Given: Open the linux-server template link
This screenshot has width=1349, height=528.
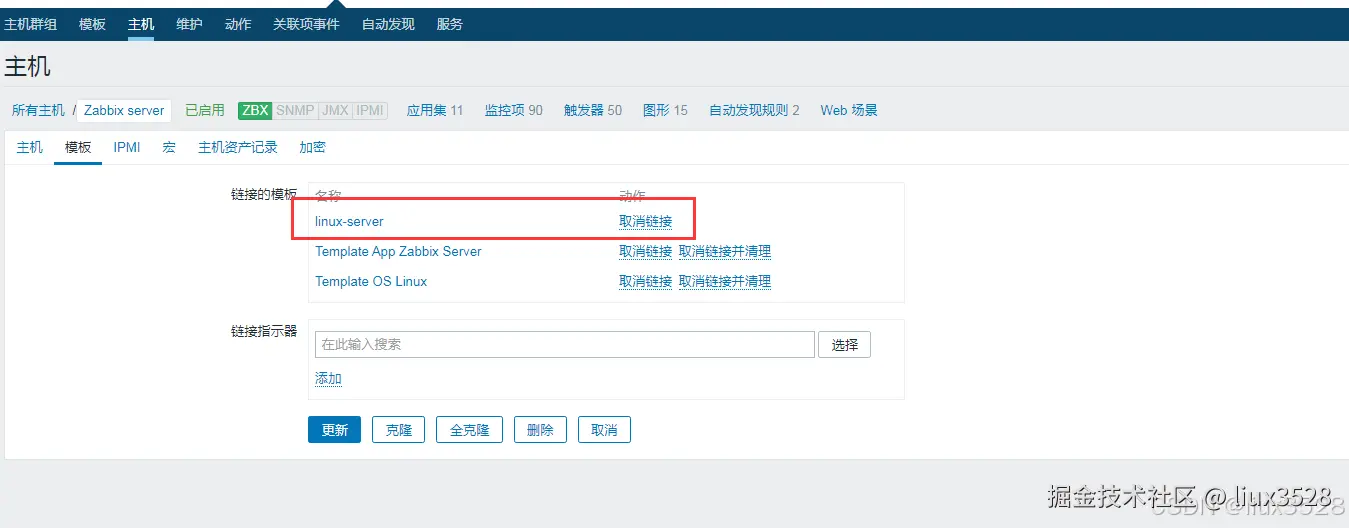Looking at the screenshot, I should coord(349,221).
